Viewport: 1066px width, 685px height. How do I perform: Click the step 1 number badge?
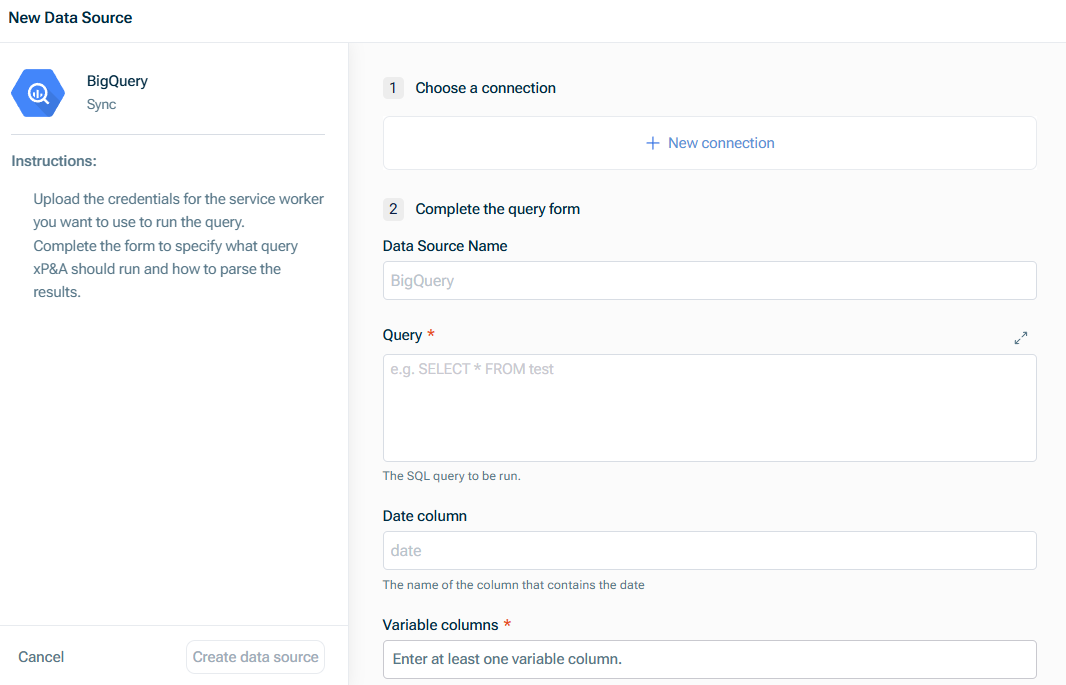(x=393, y=88)
